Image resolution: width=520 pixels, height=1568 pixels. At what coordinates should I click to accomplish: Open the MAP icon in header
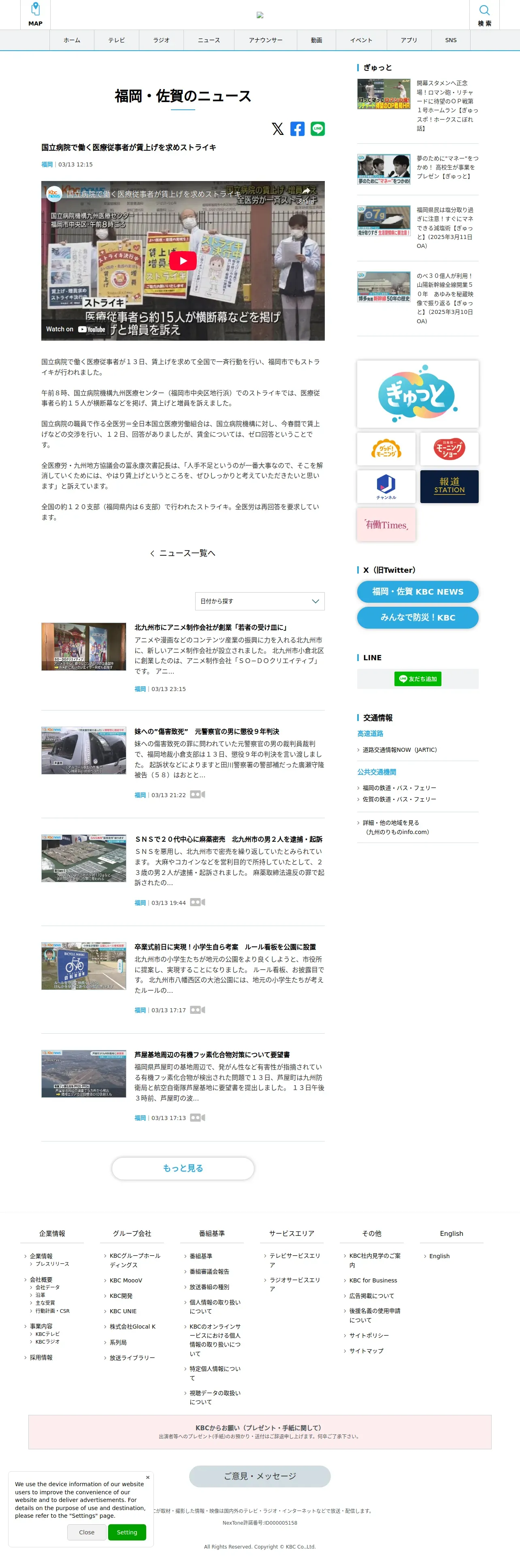coord(35,15)
